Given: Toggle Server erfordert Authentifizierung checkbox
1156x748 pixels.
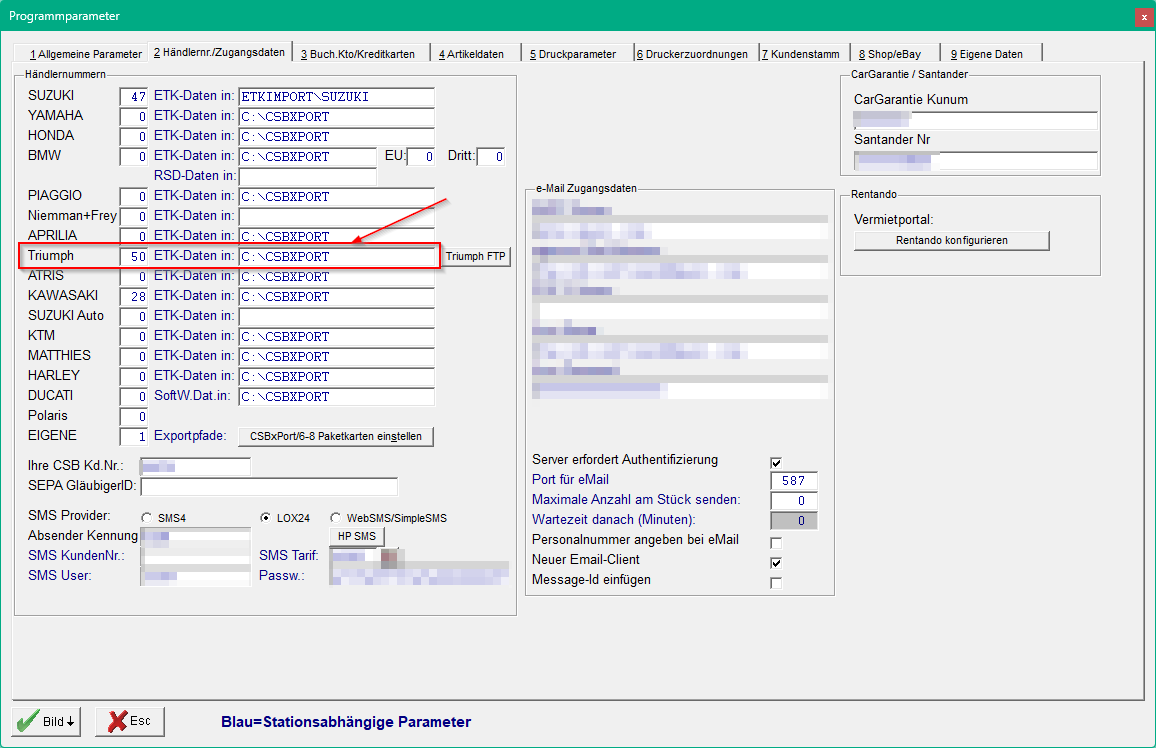Looking at the screenshot, I should coord(776,463).
